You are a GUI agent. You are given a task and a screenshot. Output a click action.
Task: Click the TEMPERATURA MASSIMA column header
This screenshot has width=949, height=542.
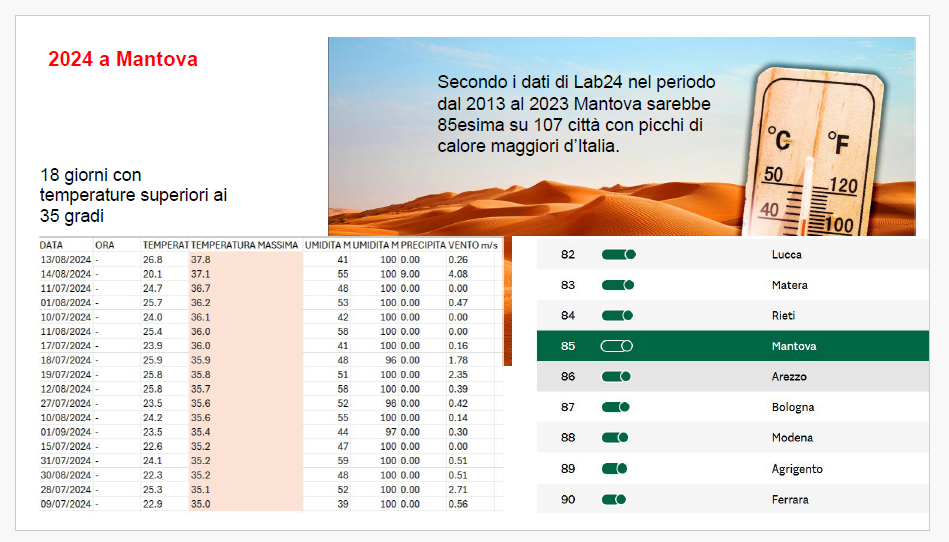(x=244, y=245)
